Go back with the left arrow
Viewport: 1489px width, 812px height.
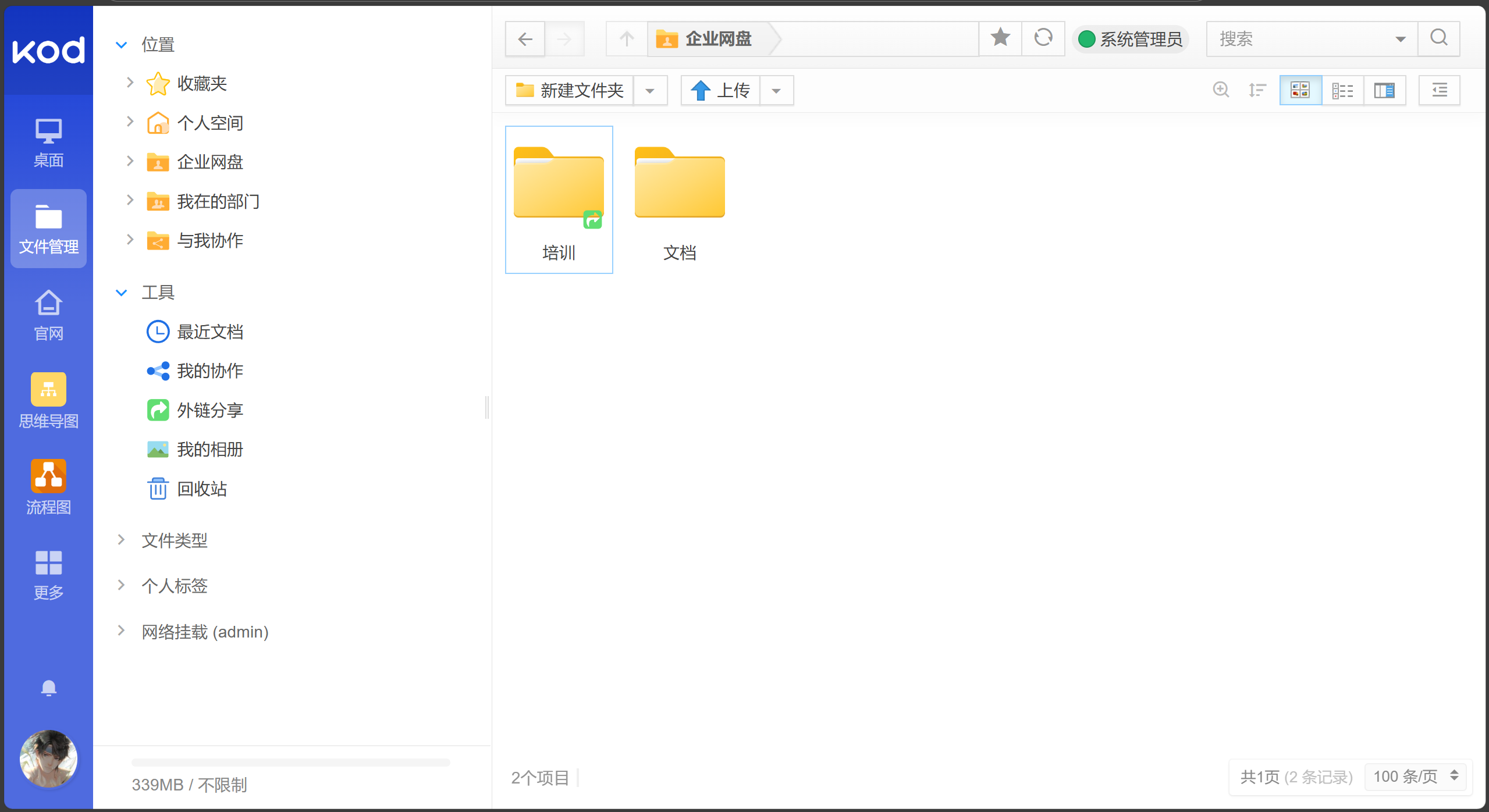tap(525, 39)
